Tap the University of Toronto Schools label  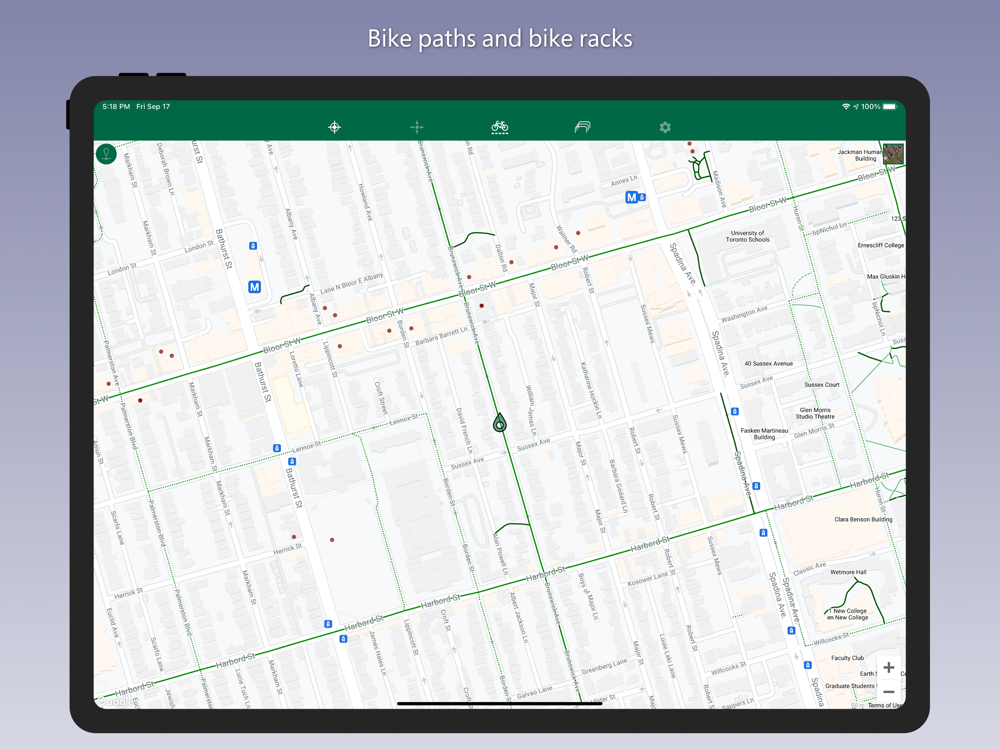(x=747, y=237)
